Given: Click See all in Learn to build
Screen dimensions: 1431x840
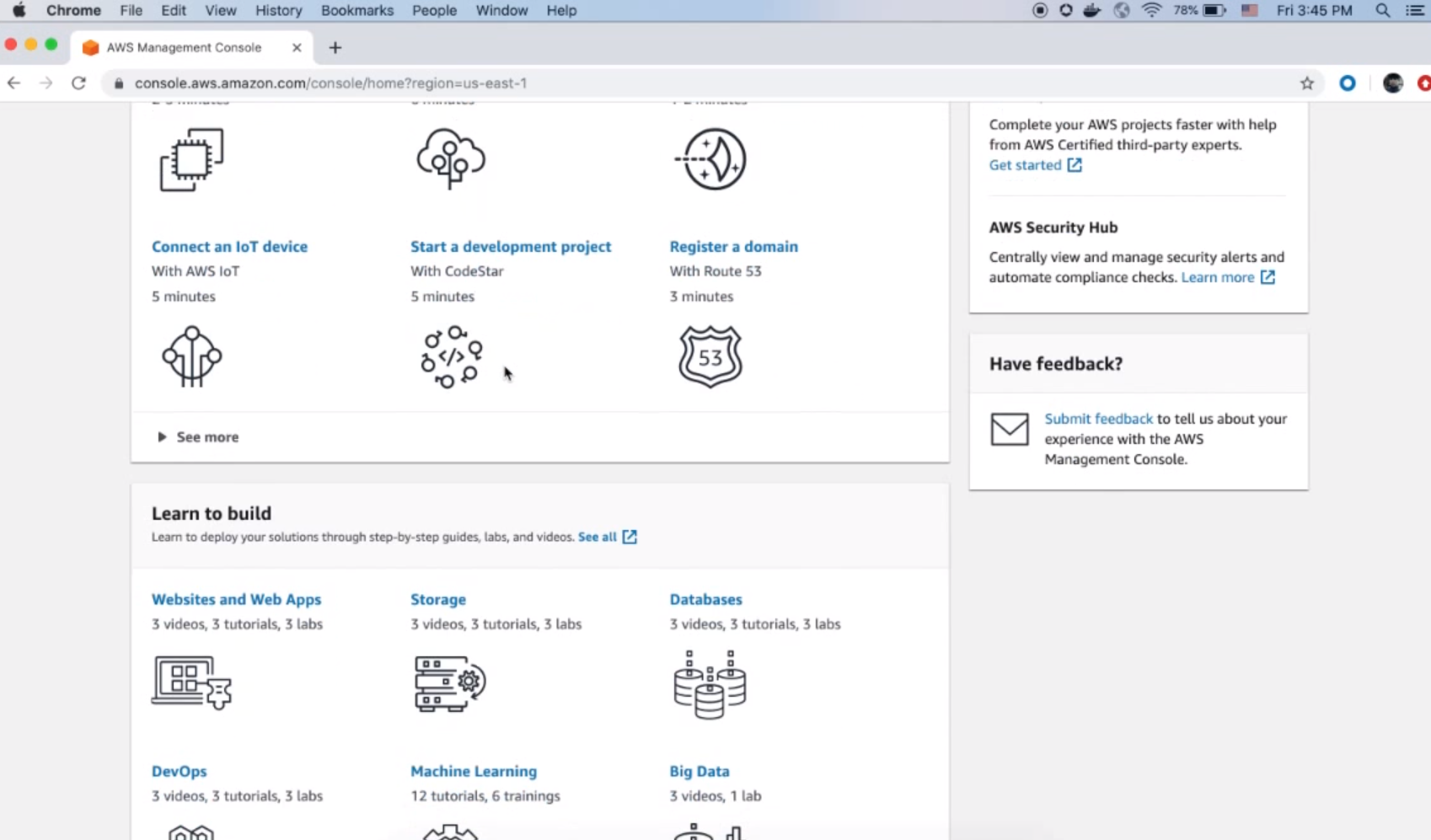Looking at the screenshot, I should click(x=598, y=537).
